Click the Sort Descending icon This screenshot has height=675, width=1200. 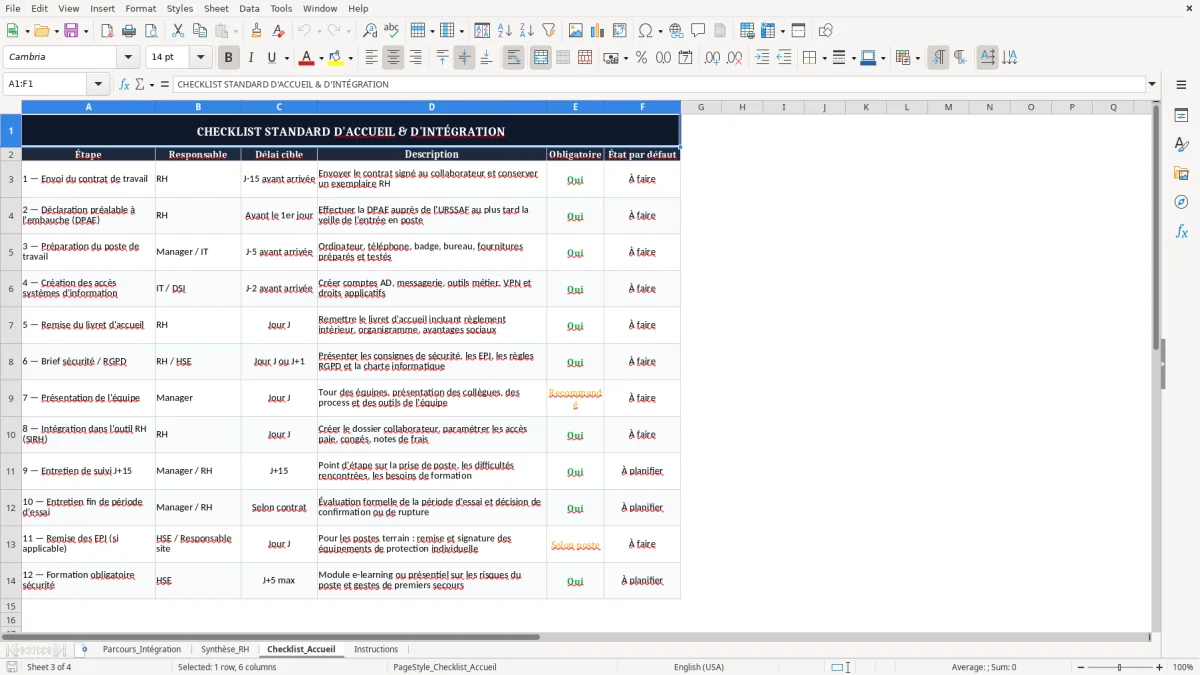(x=527, y=31)
